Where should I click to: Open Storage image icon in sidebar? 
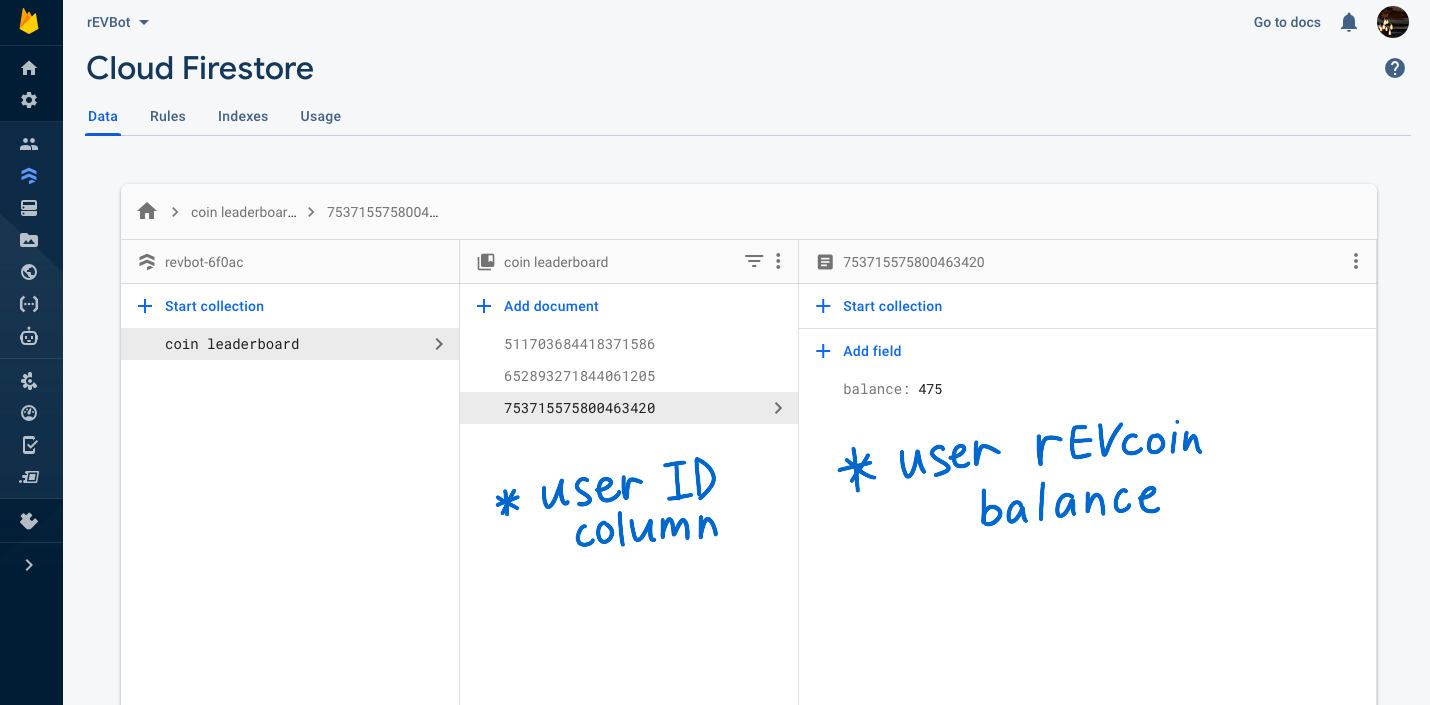pyautogui.click(x=29, y=240)
